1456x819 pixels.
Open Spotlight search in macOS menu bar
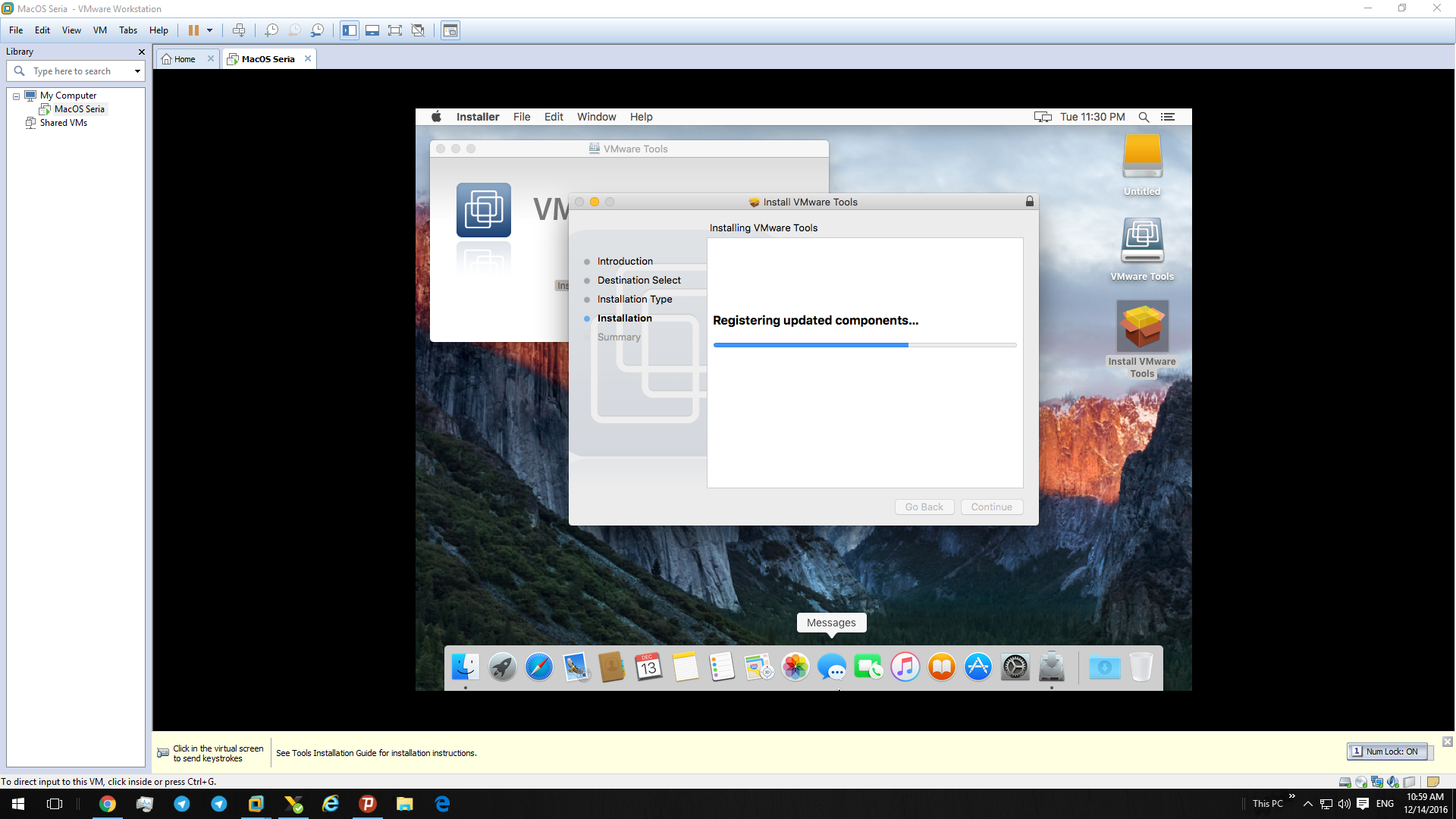1144,117
